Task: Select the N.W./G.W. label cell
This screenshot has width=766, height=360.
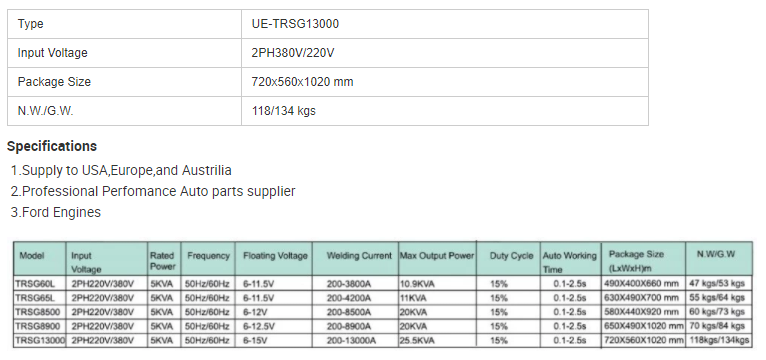Action: tap(125, 111)
